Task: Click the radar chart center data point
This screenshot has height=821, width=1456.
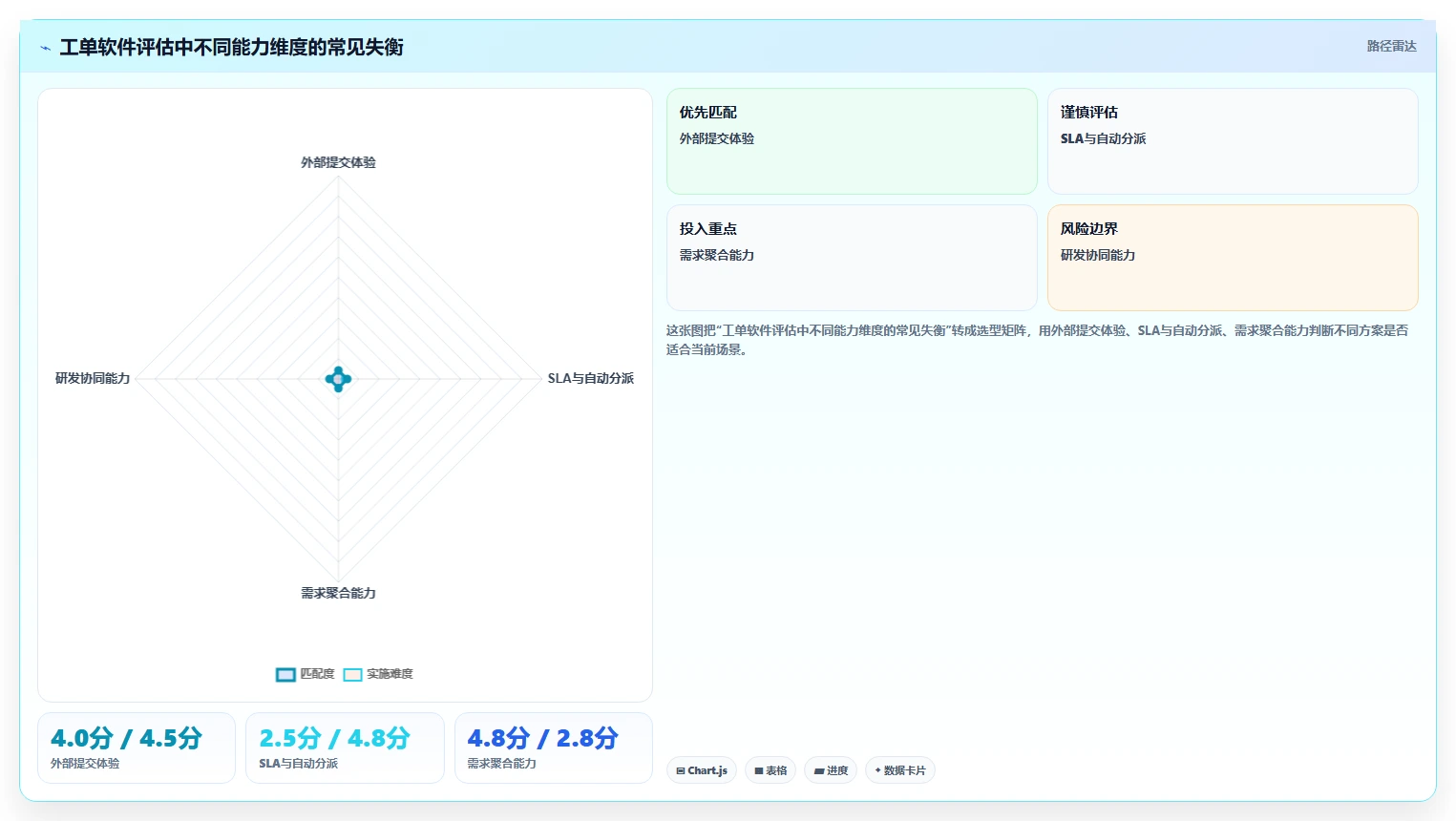Action: 338,379
